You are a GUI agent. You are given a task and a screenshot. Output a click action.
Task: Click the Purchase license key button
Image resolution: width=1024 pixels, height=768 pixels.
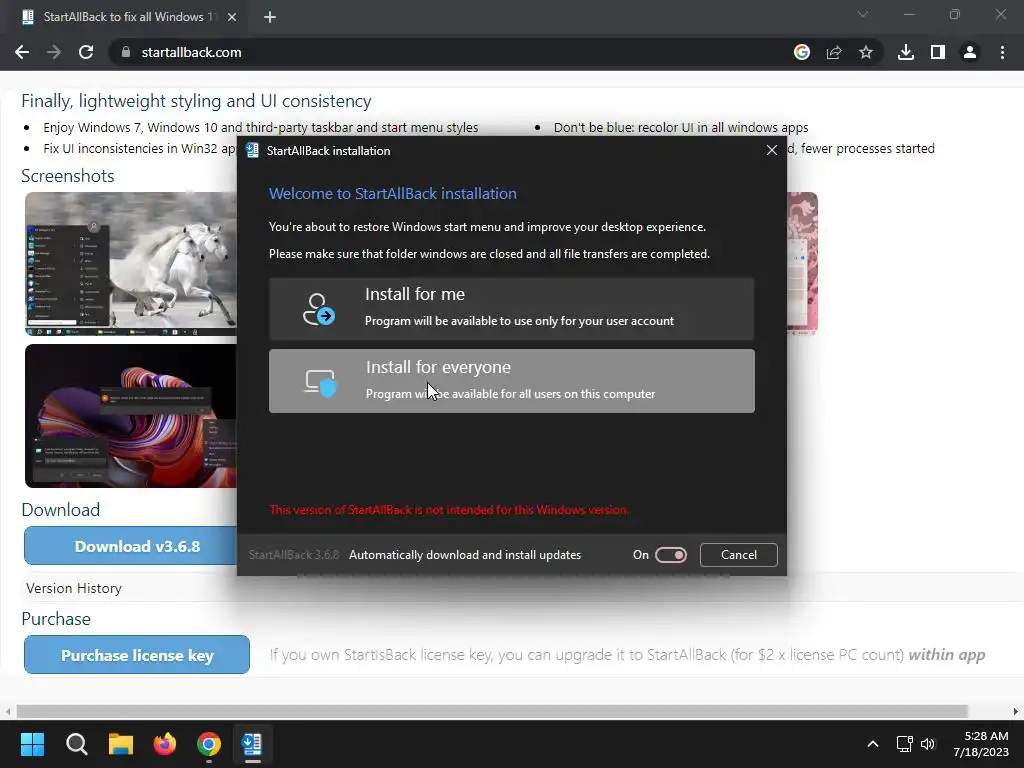pos(136,654)
